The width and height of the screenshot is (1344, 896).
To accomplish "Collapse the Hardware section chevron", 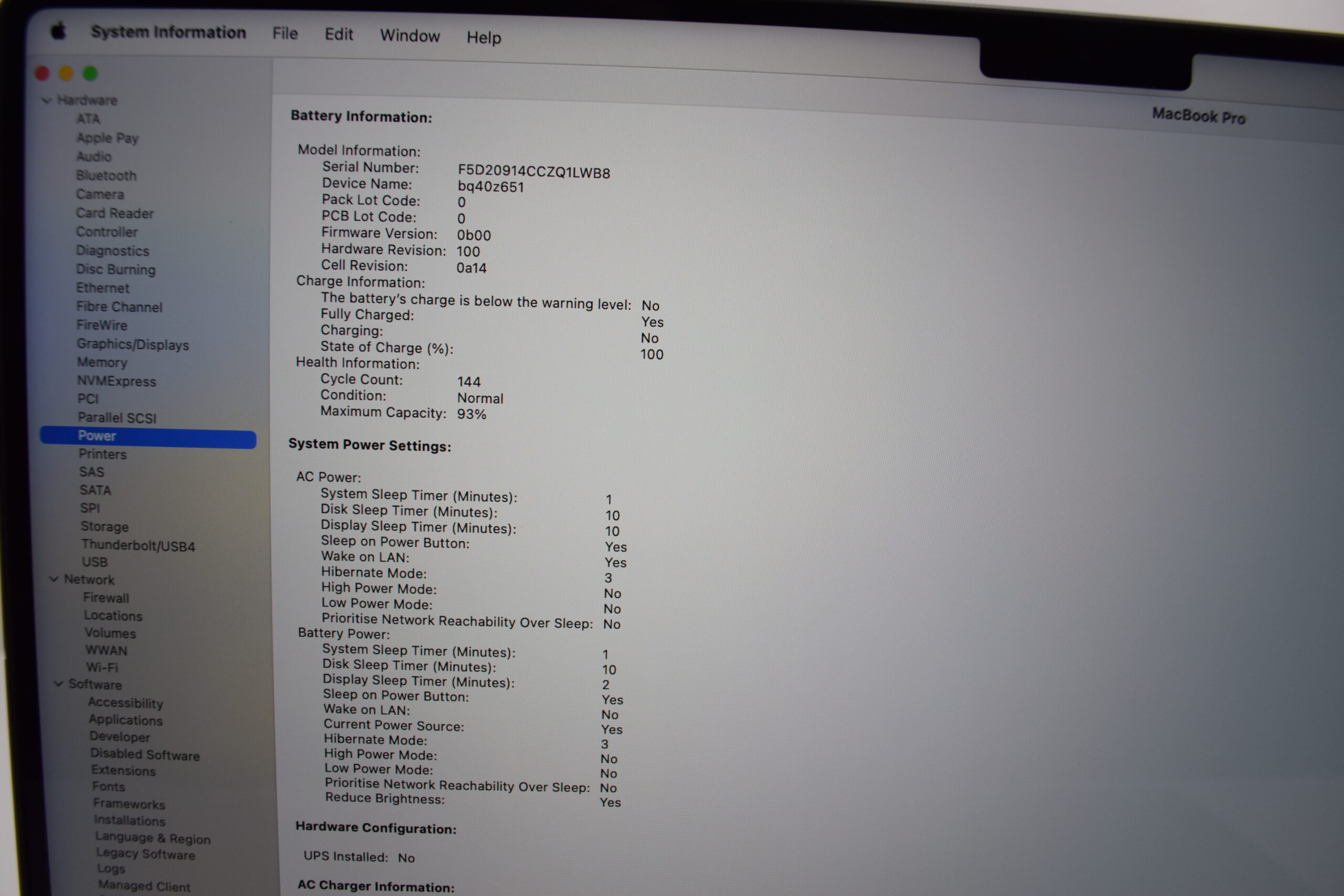I will coord(47,101).
